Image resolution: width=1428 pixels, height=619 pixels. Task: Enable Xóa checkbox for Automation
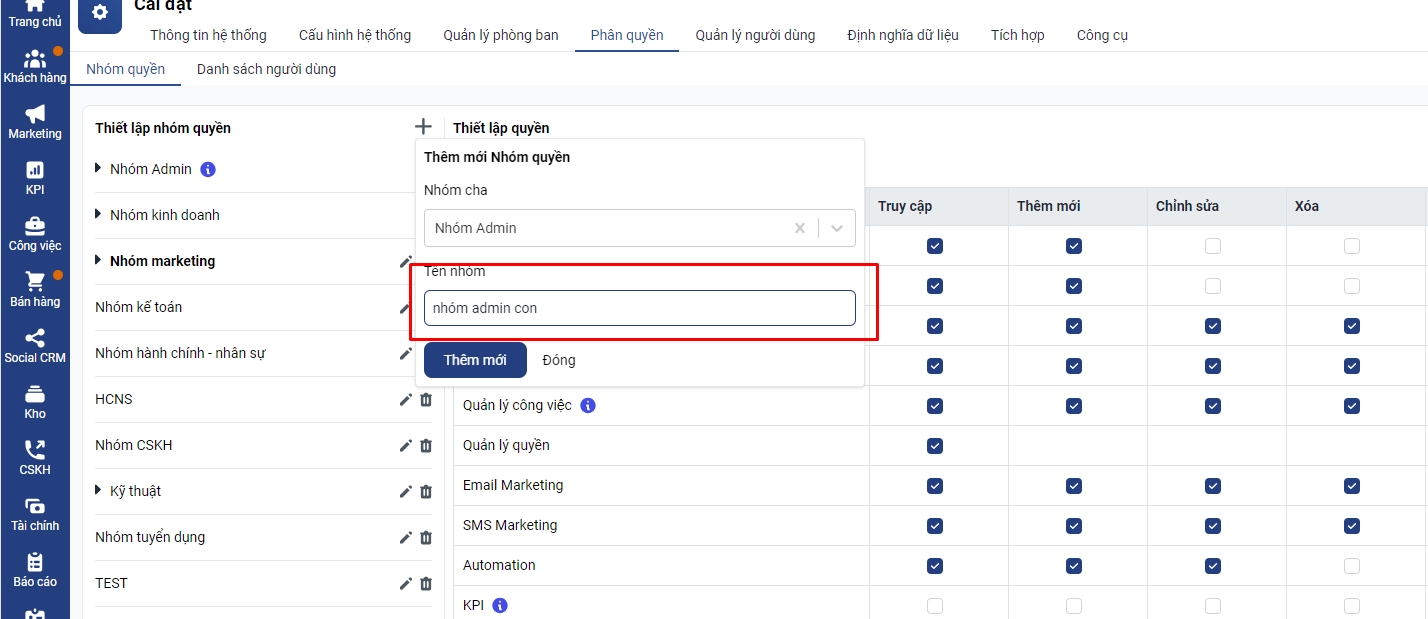pyautogui.click(x=1352, y=565)
